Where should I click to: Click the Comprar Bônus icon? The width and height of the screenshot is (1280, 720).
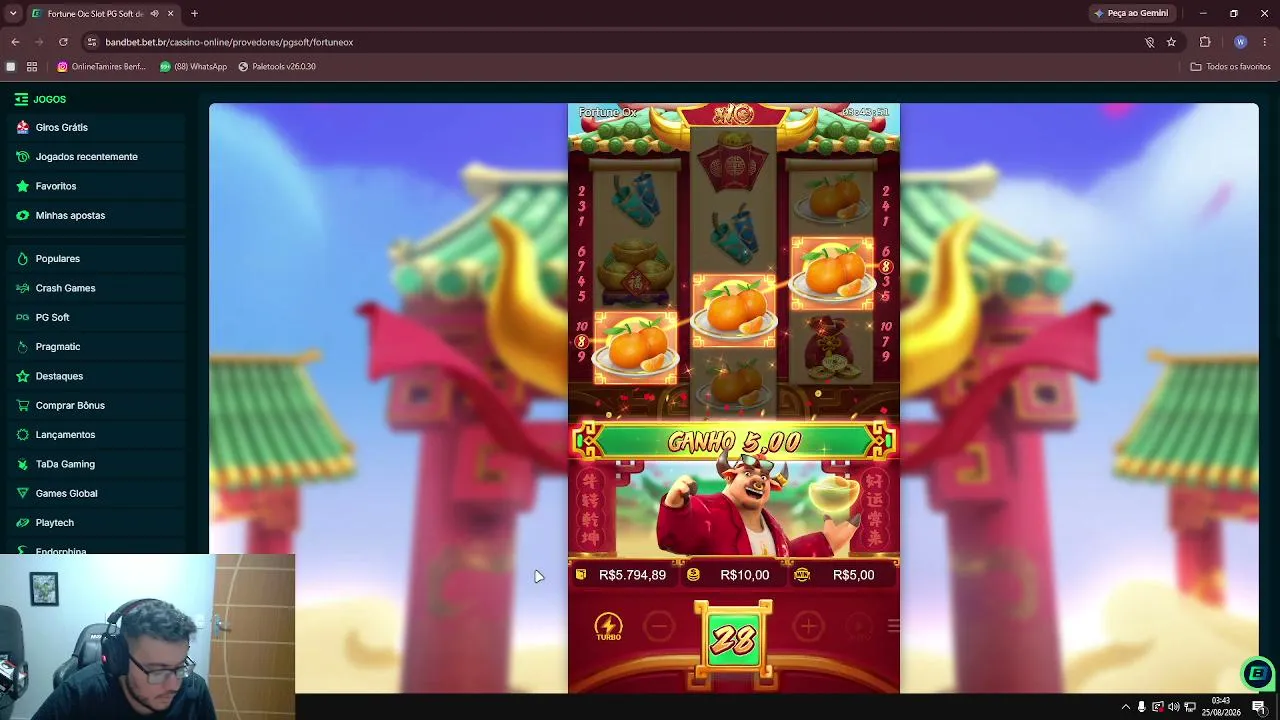pyautogui.click(x=22, y=405)
